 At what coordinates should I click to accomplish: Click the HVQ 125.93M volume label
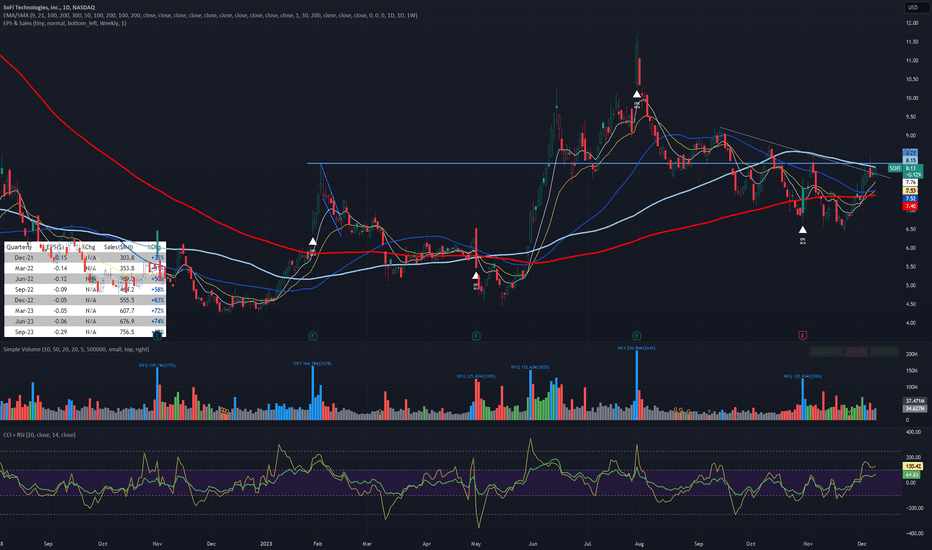point(802,376)
